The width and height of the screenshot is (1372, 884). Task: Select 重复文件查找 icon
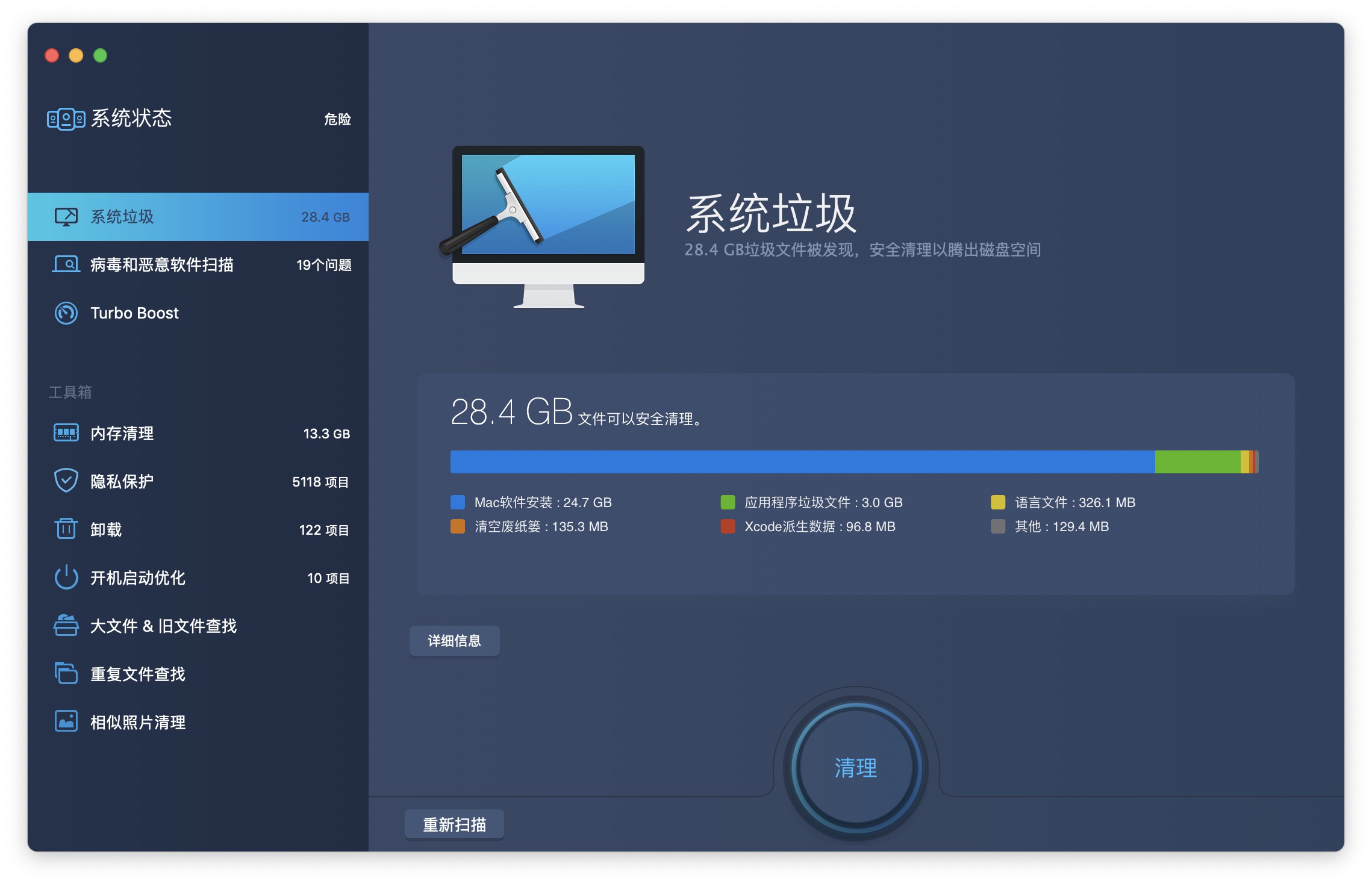(64, 671)
